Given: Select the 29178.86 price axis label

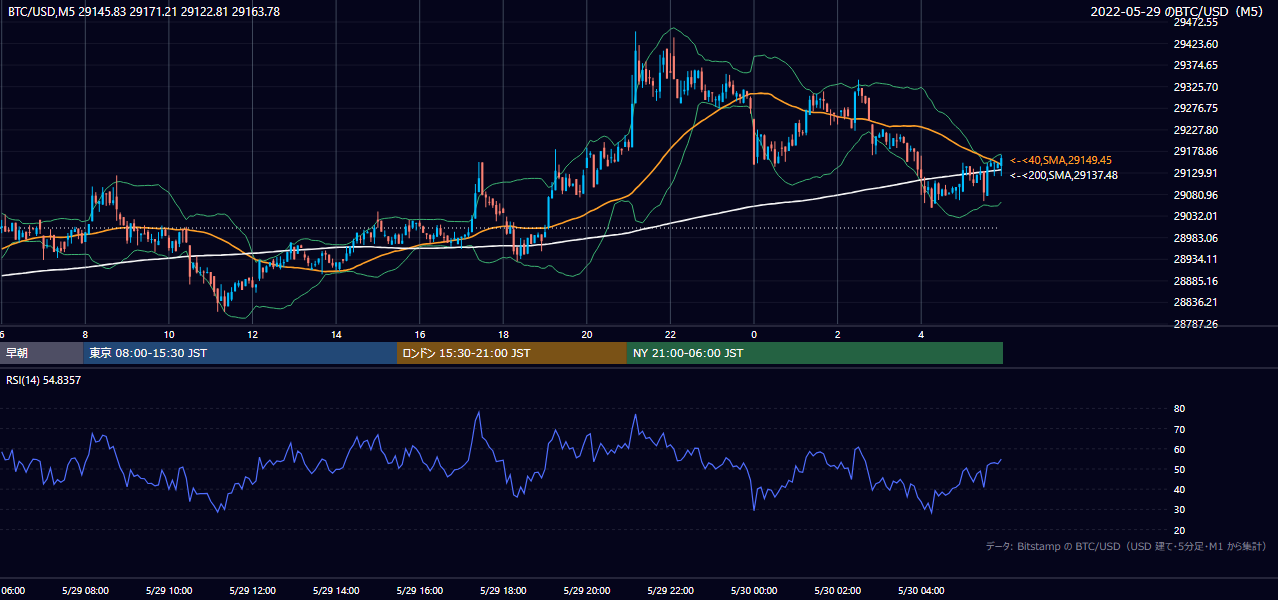Looking at the screenshot, I should (1195, 151).
